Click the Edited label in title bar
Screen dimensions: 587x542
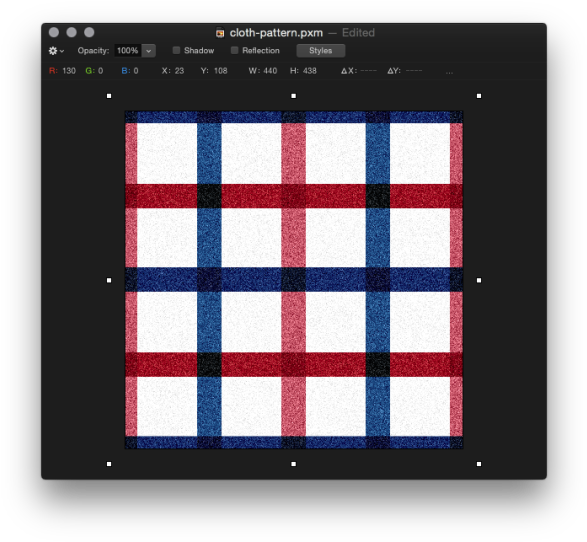(x=358, y=33)
